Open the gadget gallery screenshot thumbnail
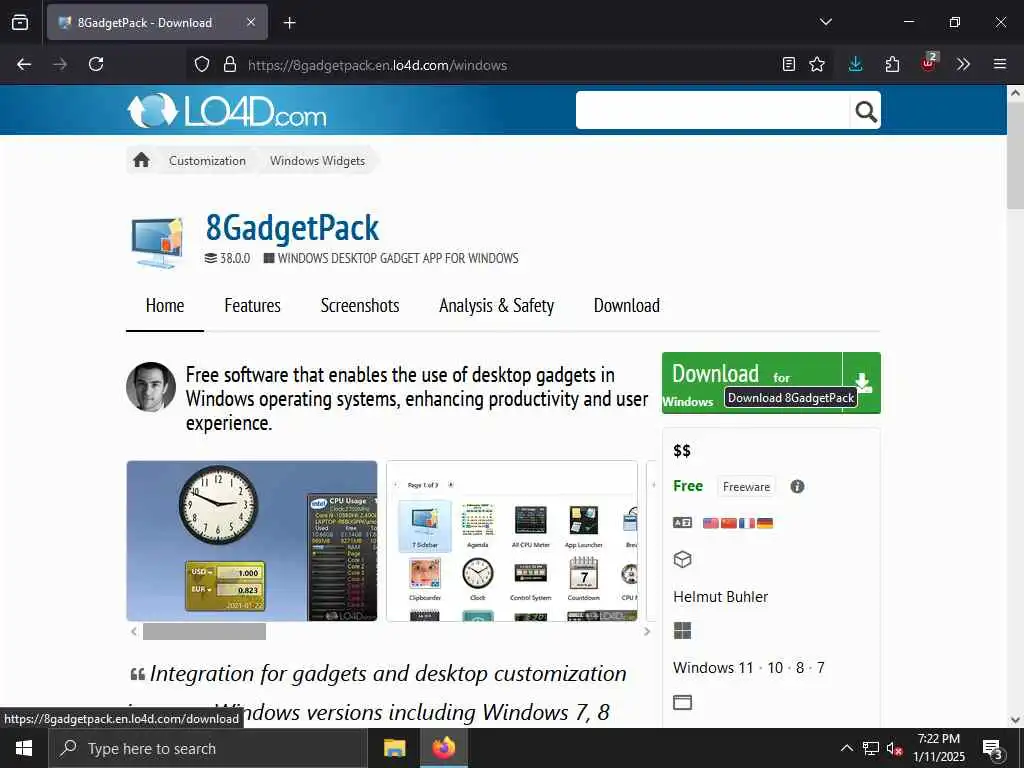Viewport: 1024px width, 768px height. (511, 541)
